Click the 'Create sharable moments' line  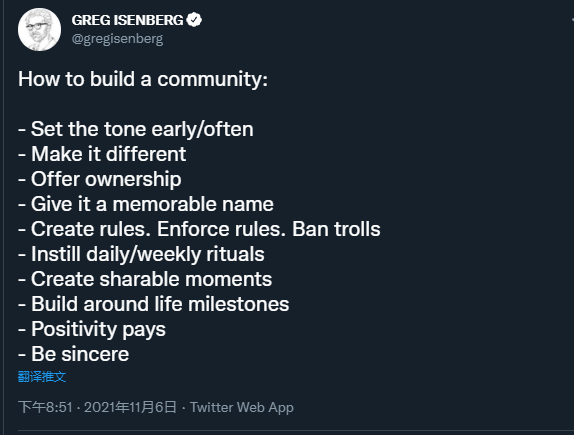145,279
